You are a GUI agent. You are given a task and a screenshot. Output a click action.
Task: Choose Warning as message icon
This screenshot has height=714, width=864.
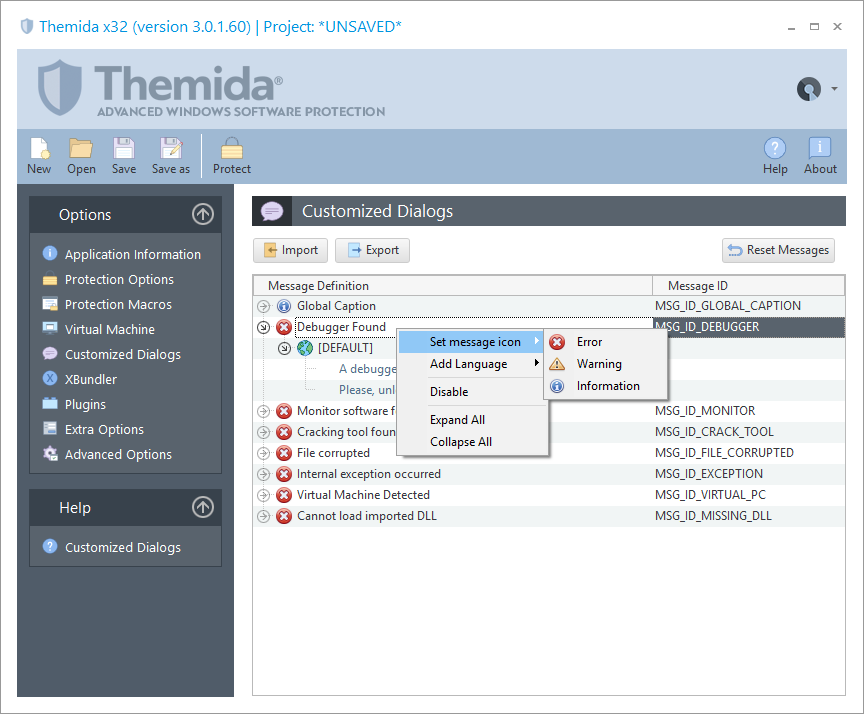[x=598, y=364]
